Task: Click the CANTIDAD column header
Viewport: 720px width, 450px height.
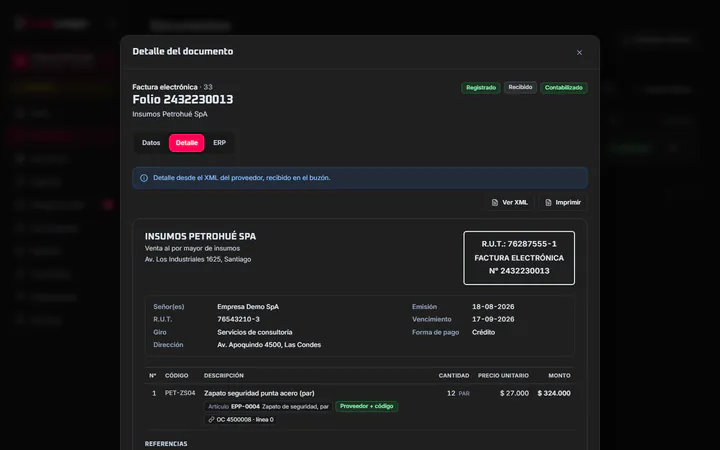Action: tap(454, 376)
